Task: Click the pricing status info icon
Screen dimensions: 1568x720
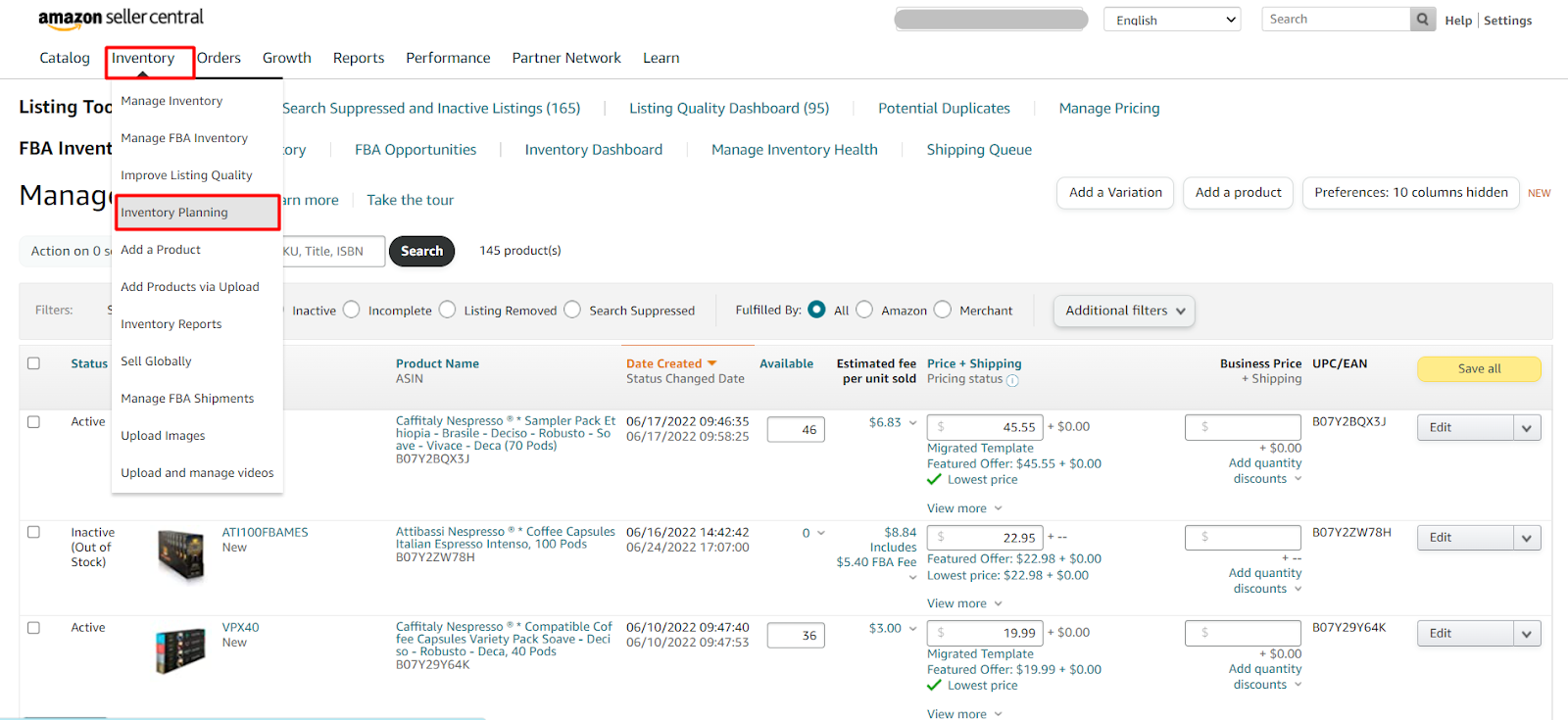Action: tap(1012, 380)
